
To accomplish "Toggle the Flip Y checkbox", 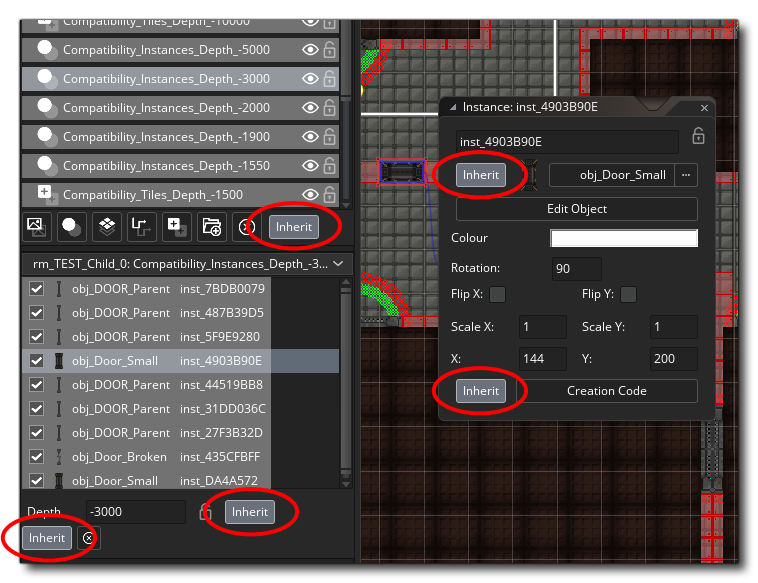I will 628,294.
